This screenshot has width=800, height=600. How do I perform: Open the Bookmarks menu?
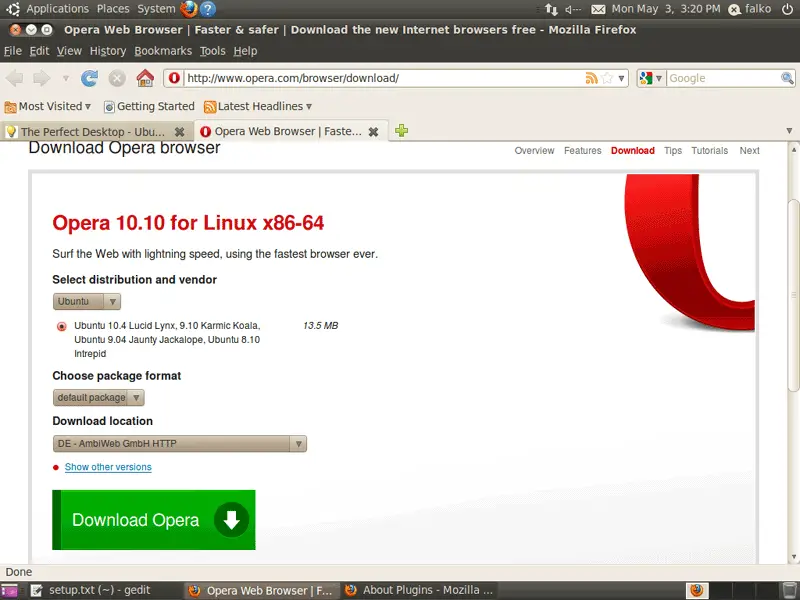[x=162, y=51]
